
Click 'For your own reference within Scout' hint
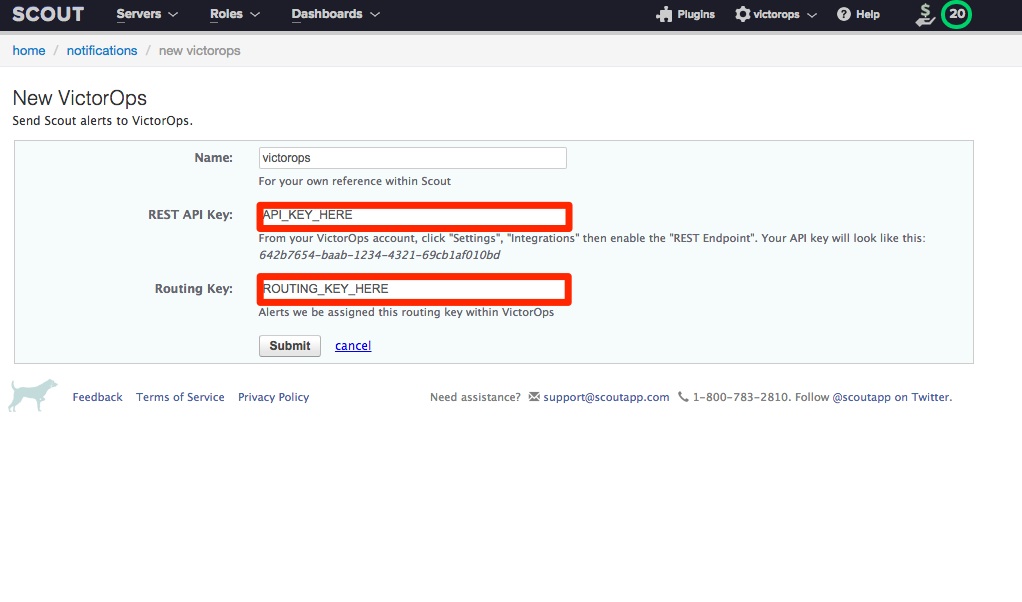coord(355,181)
